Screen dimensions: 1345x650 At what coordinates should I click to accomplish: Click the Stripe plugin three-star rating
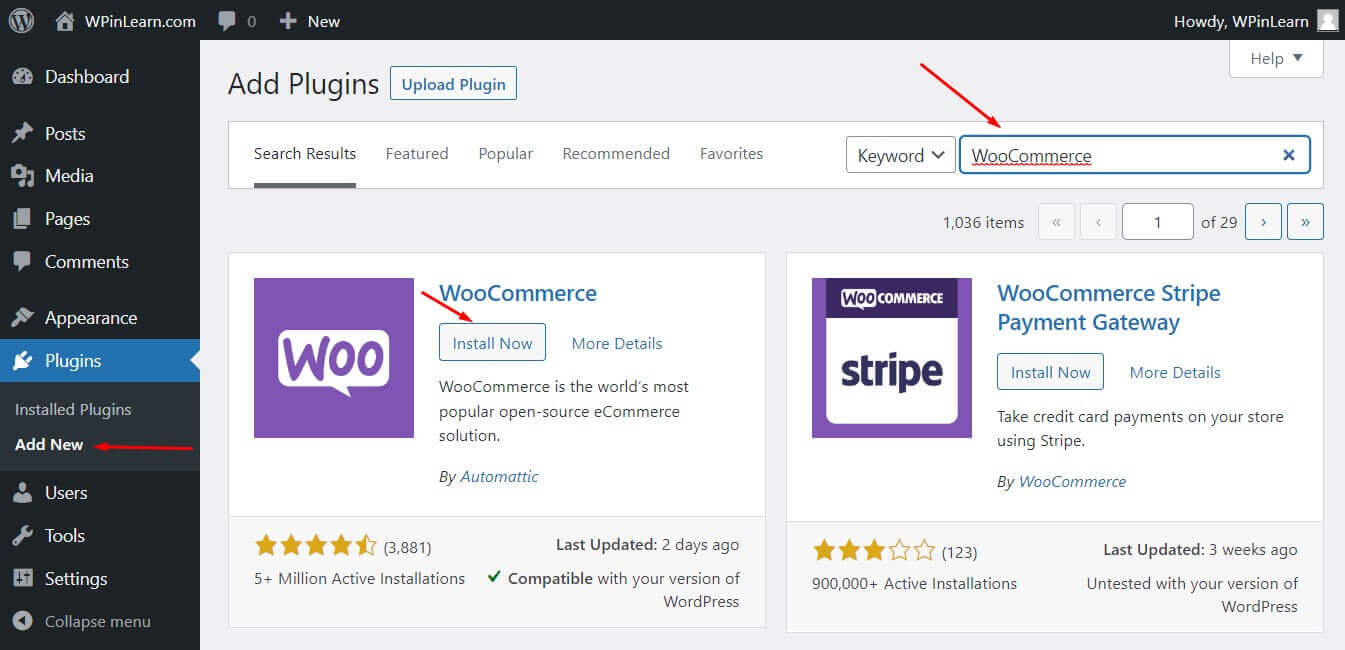[x=874, y=551]
